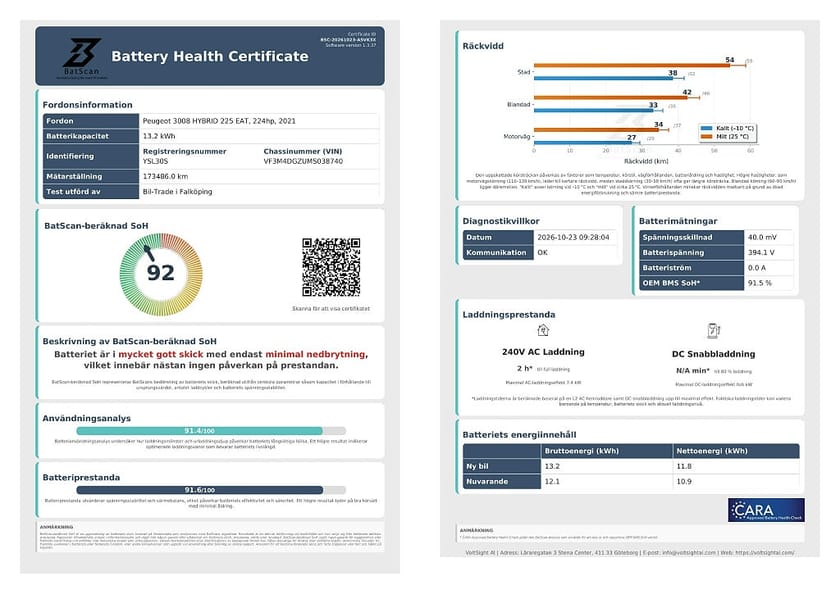This screenshot has height=594, width=840.
Task: Click the AC charging time 2 h*
Action: coord(524,369)
